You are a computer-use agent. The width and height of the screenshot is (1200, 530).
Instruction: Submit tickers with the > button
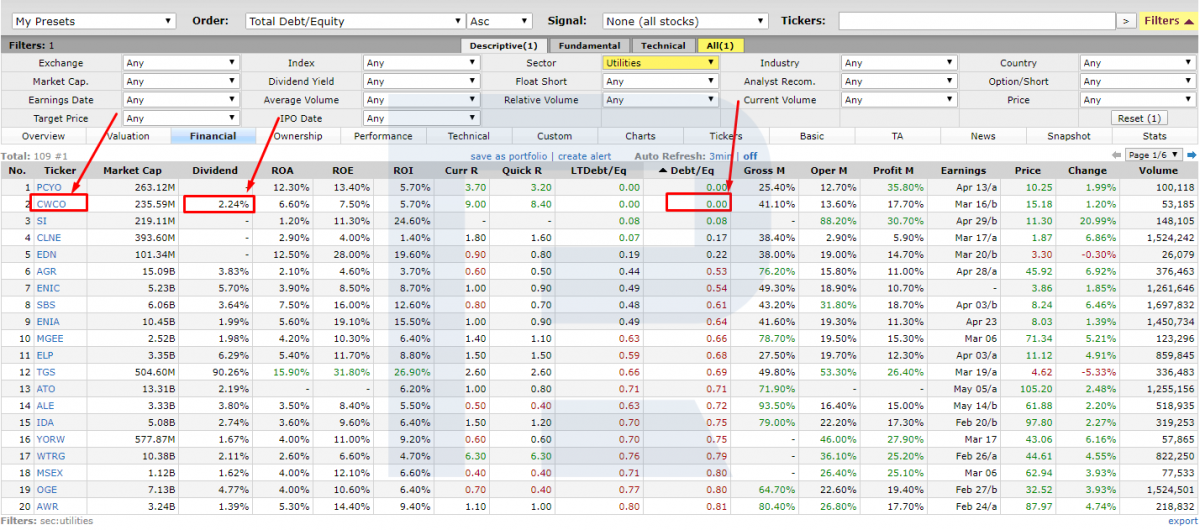coord(1126,21)
